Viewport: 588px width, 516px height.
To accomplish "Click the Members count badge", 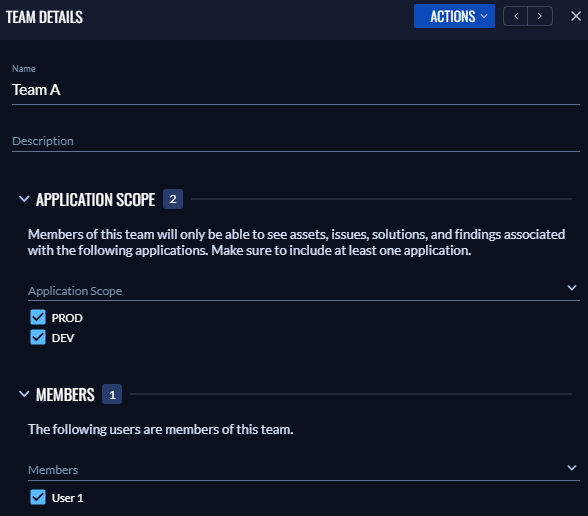I will click(x=112, y=394).
